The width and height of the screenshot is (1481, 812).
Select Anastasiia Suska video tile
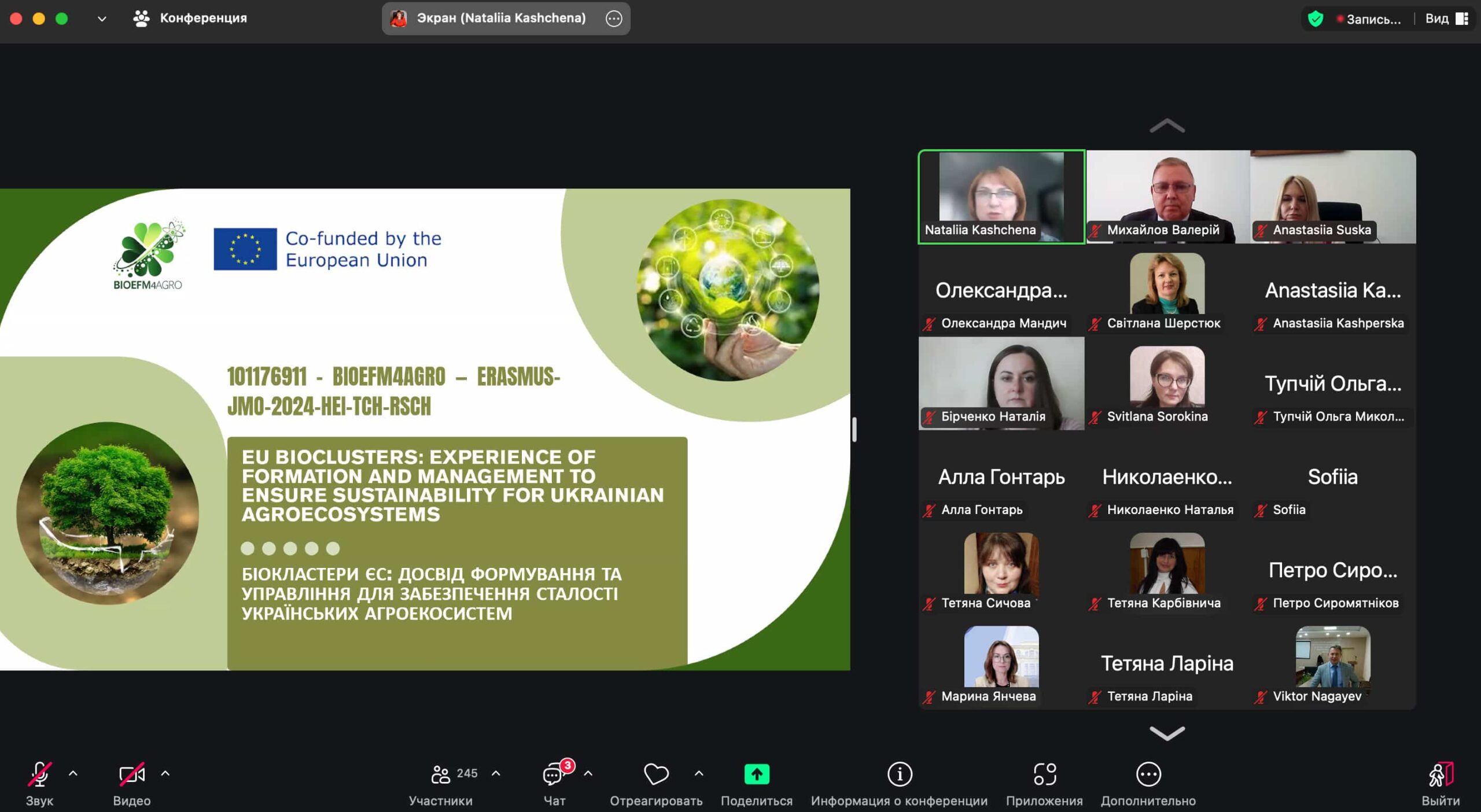tap(1333, 197)
